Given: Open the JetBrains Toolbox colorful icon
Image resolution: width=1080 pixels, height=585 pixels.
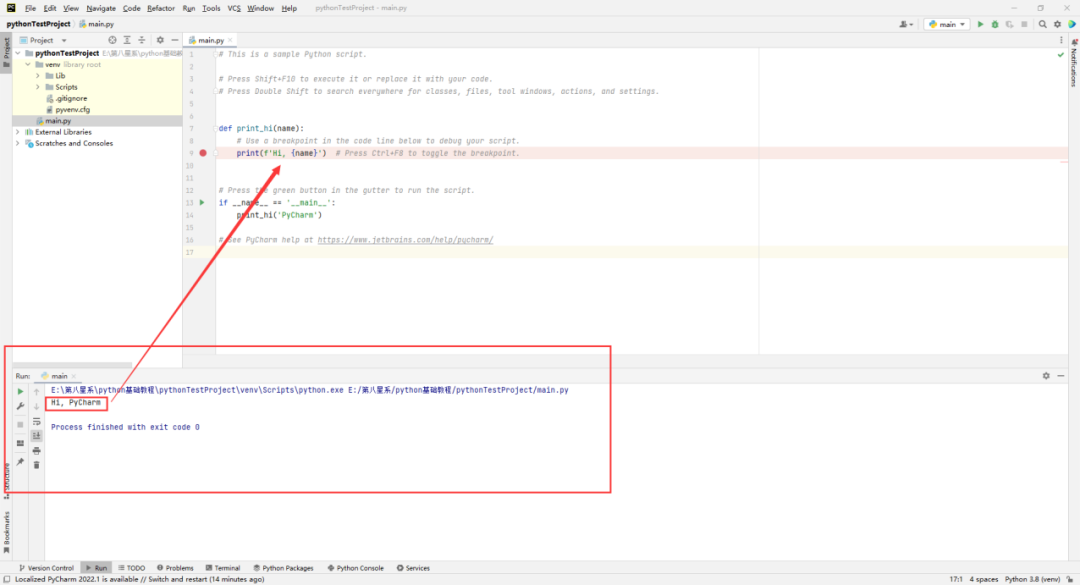Looking at the screenshot, I should coord(1072,24).
